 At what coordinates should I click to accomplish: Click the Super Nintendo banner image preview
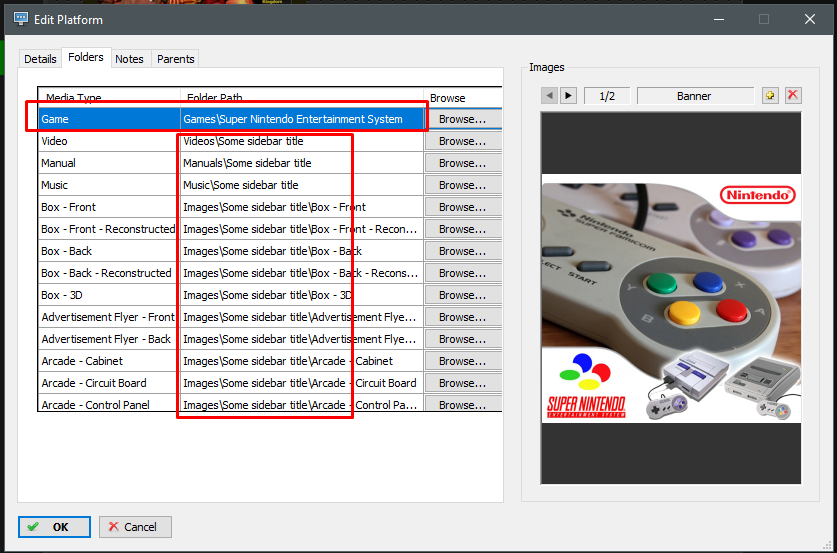[671, 298]
